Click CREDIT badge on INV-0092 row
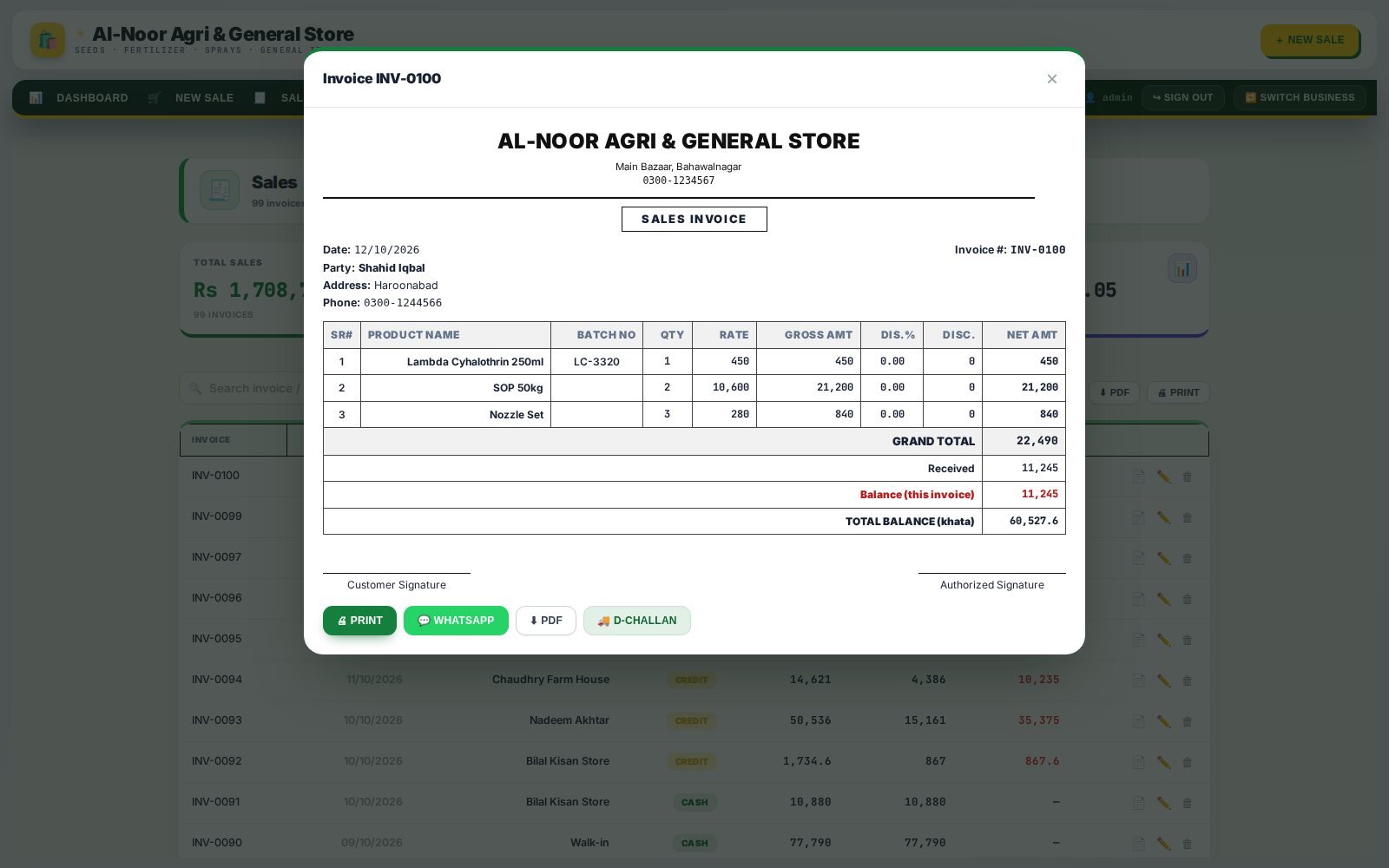Image resolution: width=1389 pixels, height=868 pixels. (x=692, y=761)
